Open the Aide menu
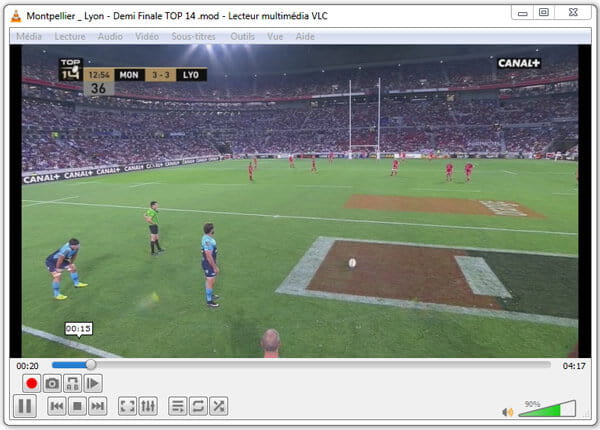The image size is (600, 430). (x=305, y=36)
